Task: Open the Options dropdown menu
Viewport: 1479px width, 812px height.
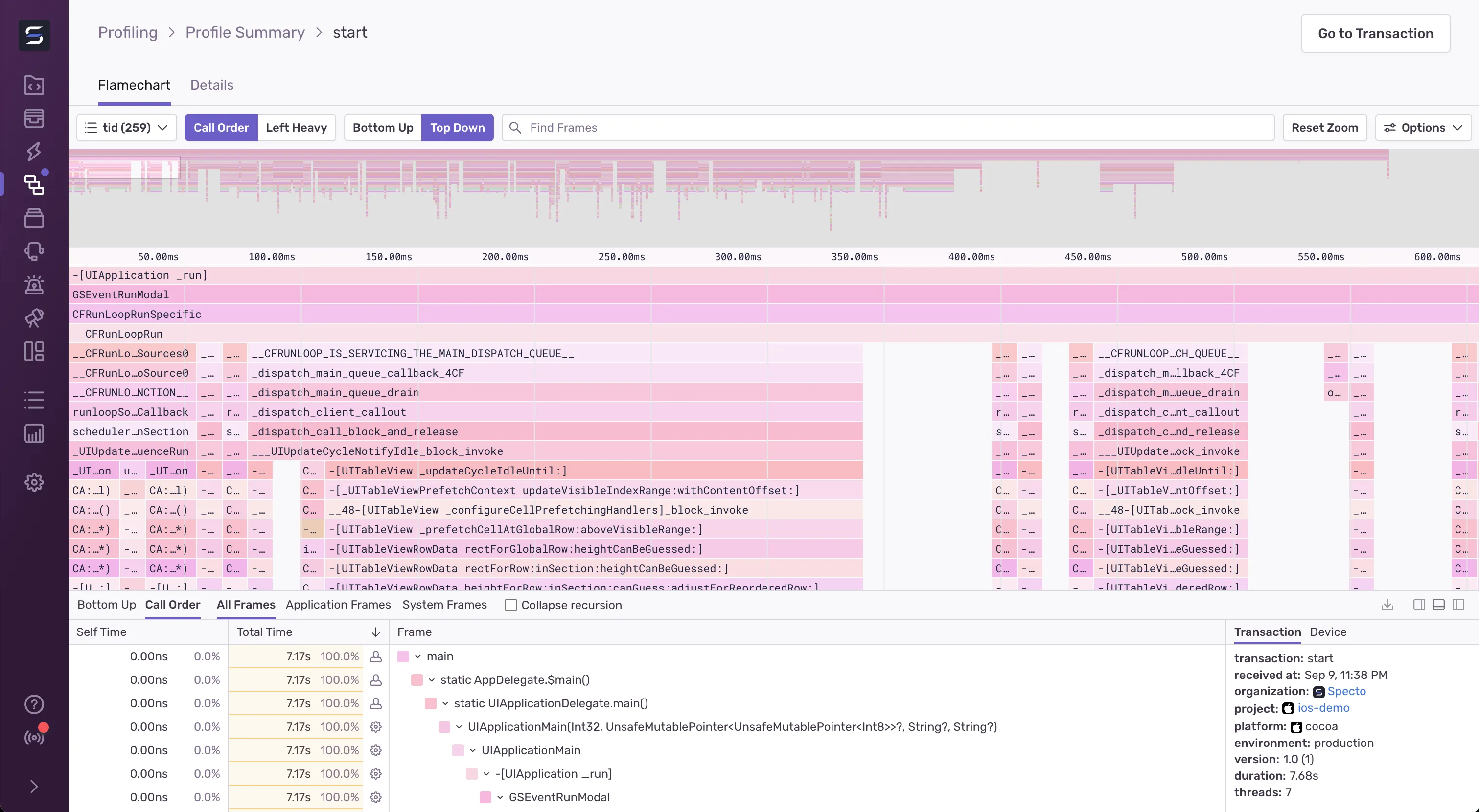Action: (1423, 127)
